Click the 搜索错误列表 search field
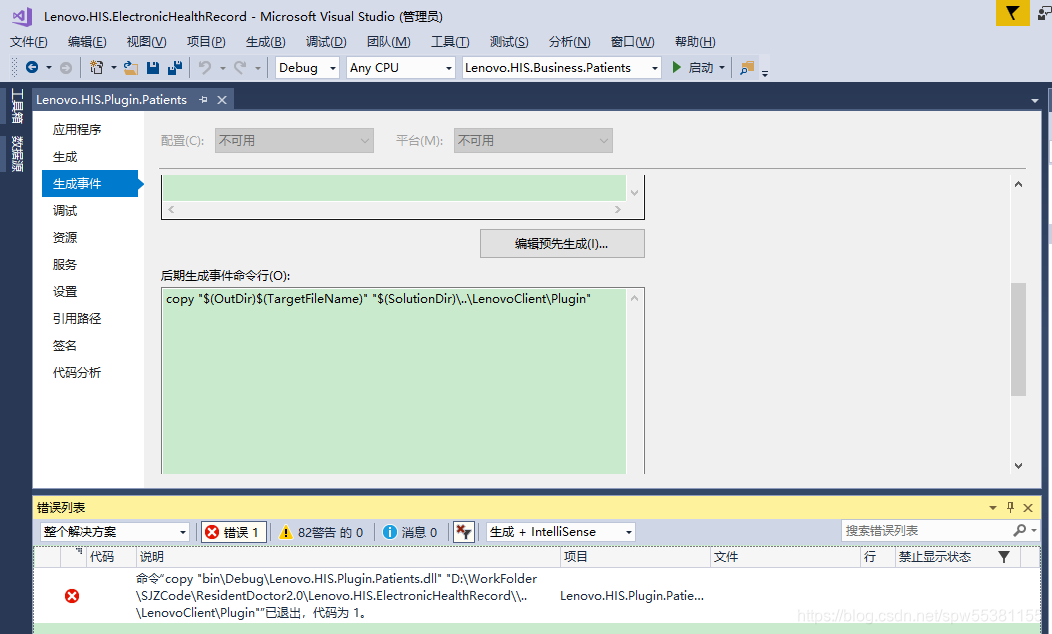The width and height of the screenshot is (1052, 634). pyautogui.click(x=927, y=531)
